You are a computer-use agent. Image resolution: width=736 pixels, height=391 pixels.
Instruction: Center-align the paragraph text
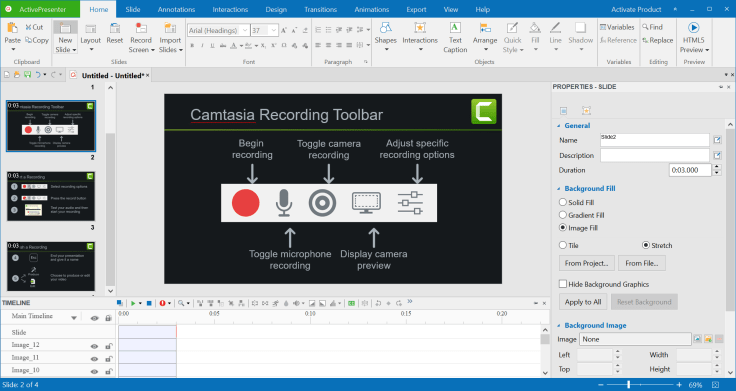tap(328, 46)
